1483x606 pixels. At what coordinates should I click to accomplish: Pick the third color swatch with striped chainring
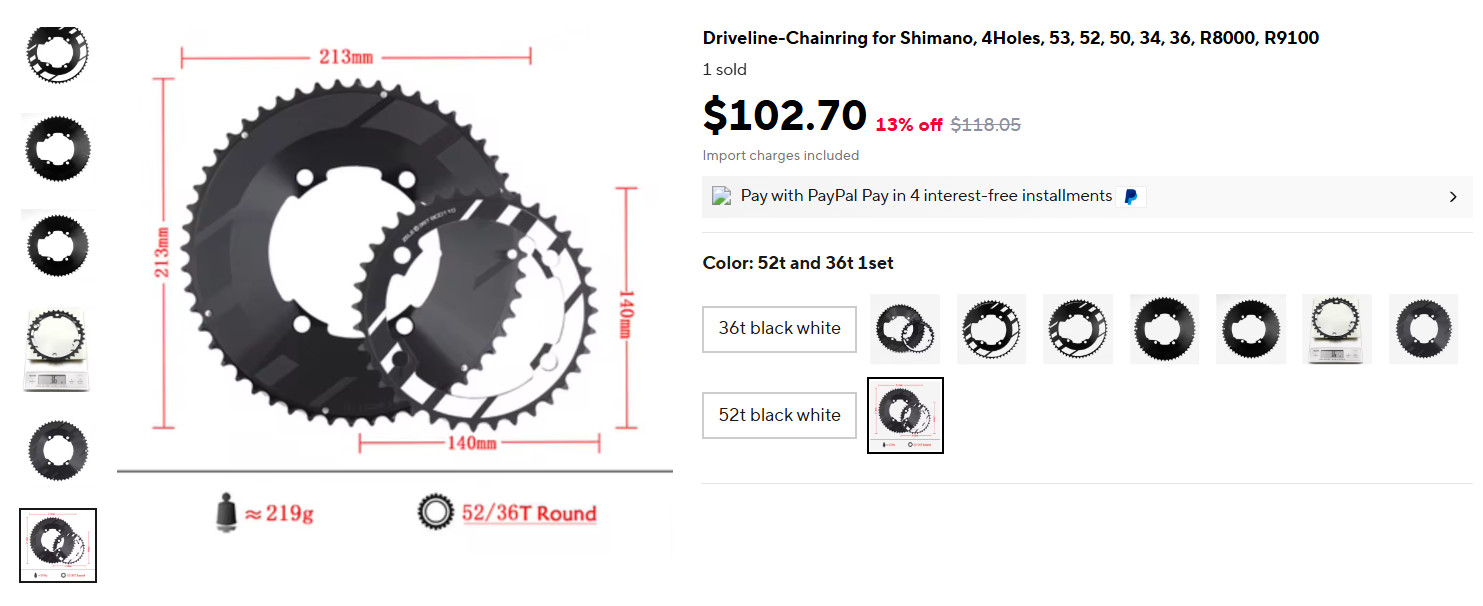click(1078, 329)
